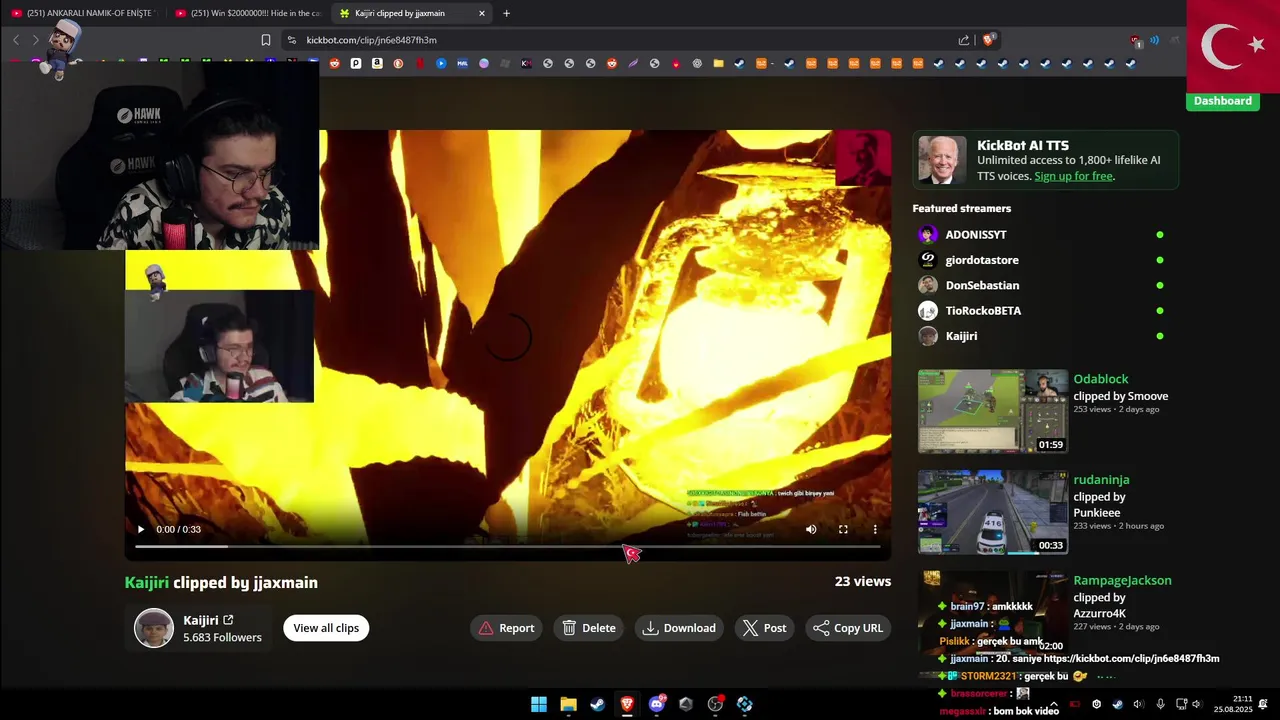Bookmark this page in the address bar

(x=266, y=40)
